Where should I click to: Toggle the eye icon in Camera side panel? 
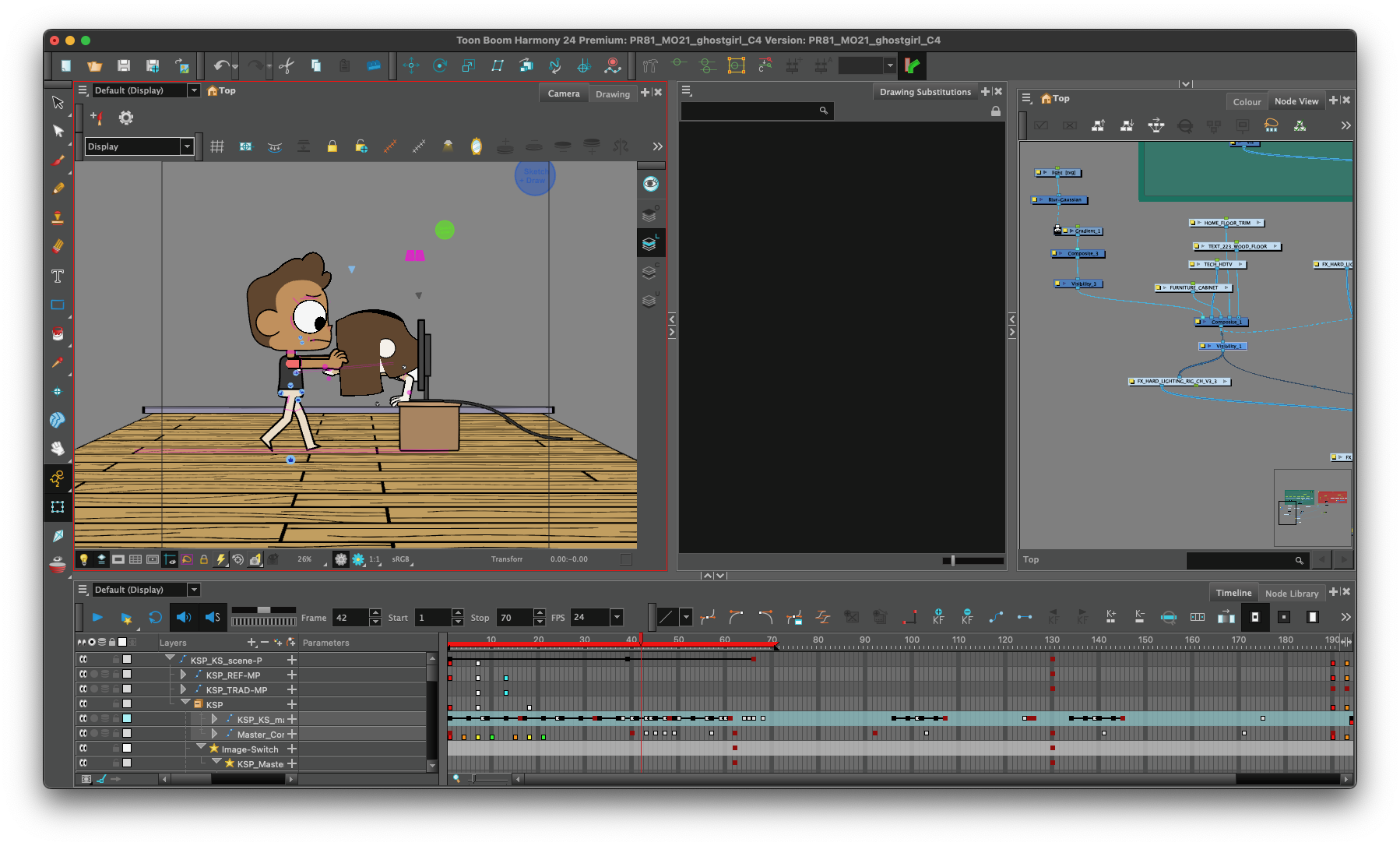click(651, 184)
